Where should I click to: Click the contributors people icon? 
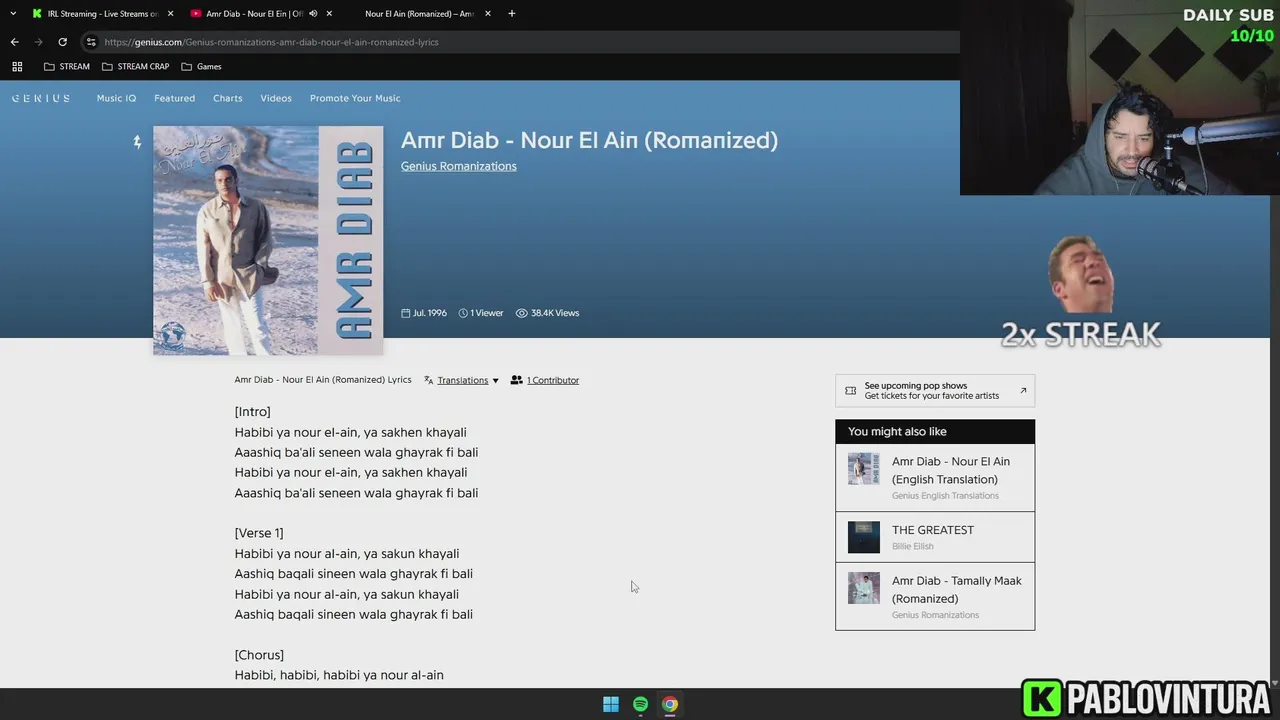click(516, 380)
